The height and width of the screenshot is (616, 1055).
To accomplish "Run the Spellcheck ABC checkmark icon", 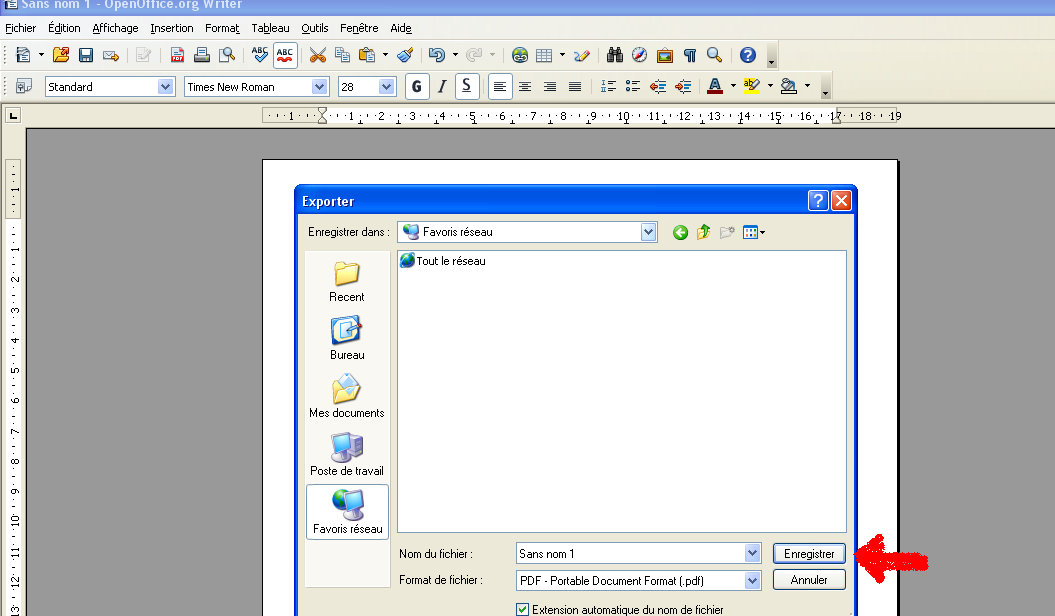I will pos(260,55).
